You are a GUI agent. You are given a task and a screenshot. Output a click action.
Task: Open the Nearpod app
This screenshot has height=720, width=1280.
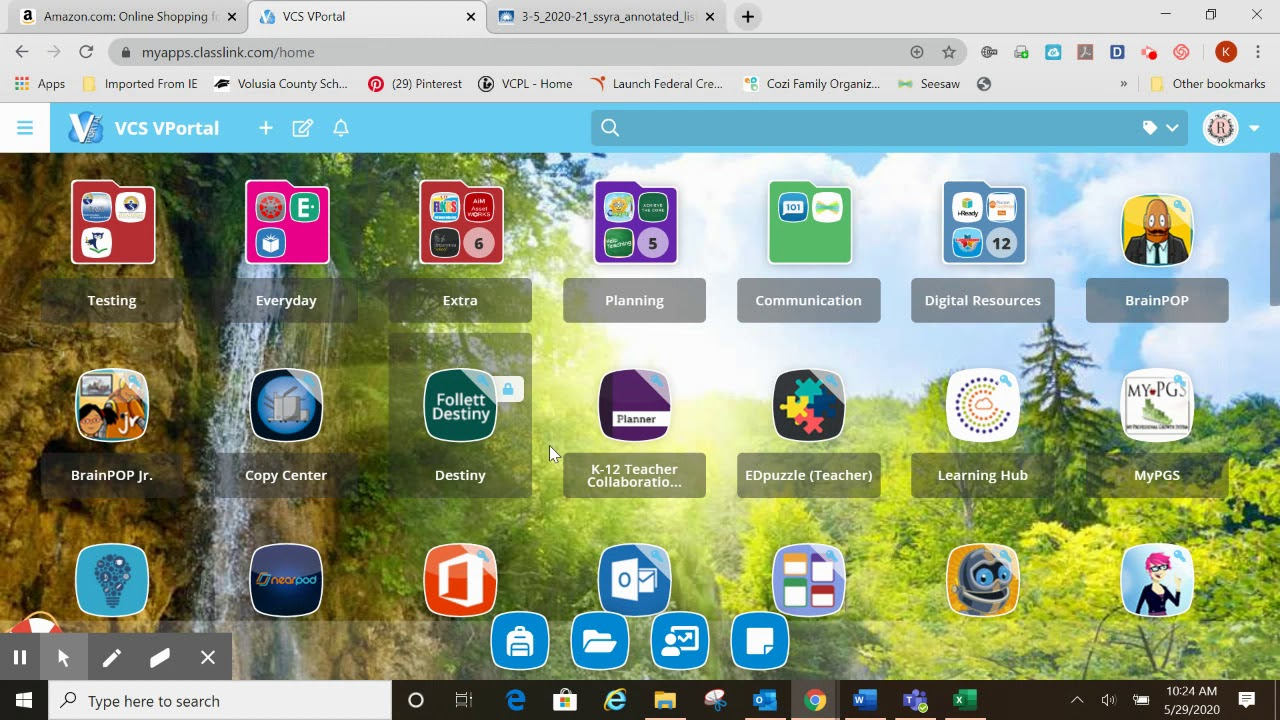pyautogui.click(x=286, y=580)
